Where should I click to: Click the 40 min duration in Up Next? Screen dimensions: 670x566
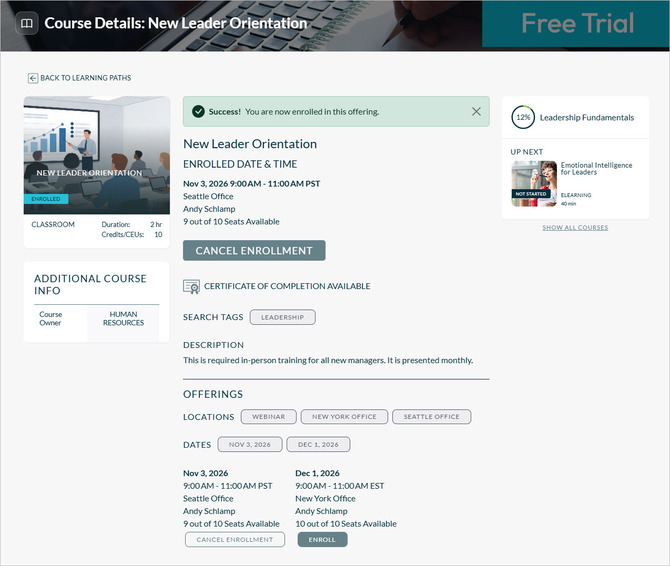(x=568, y=204)
